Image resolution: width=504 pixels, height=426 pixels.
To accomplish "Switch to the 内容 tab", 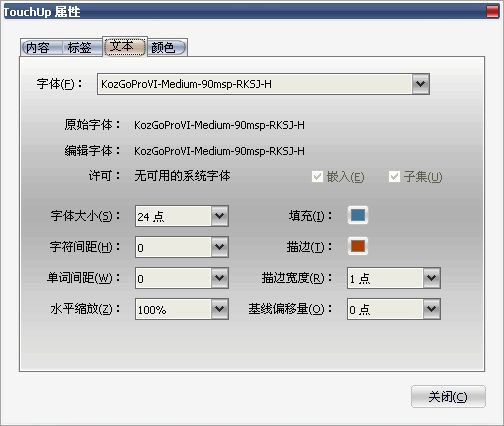I will pos(38,48).
